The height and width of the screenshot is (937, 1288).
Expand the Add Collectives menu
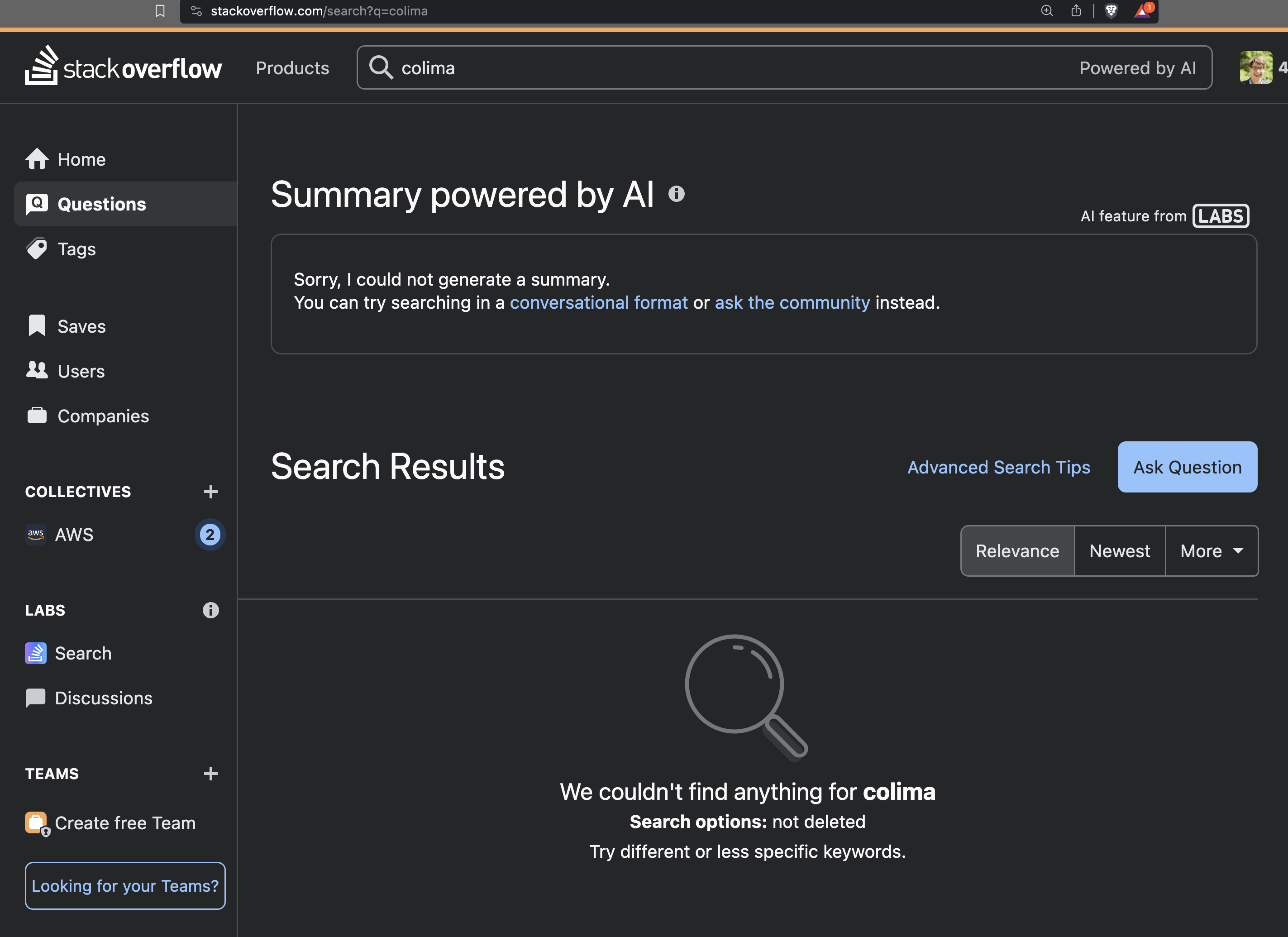(210, 491)
